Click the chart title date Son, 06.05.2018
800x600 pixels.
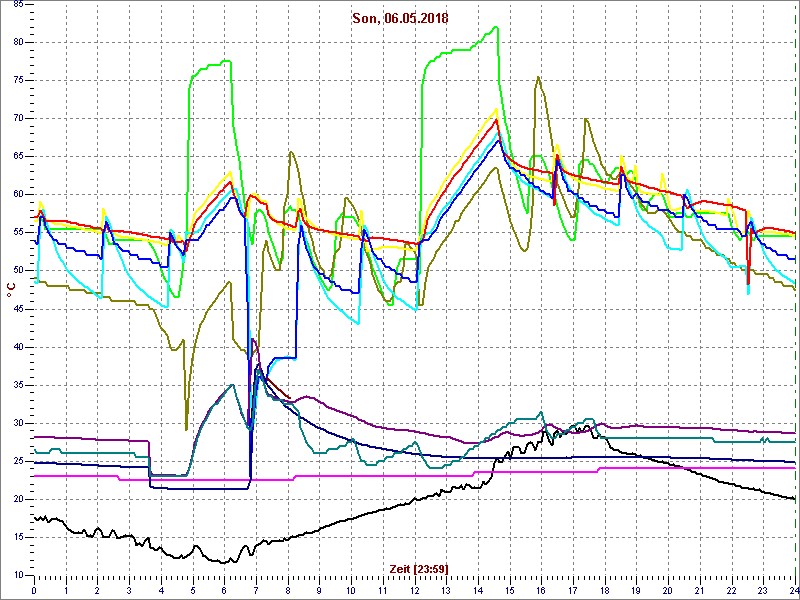coord(400,17)
